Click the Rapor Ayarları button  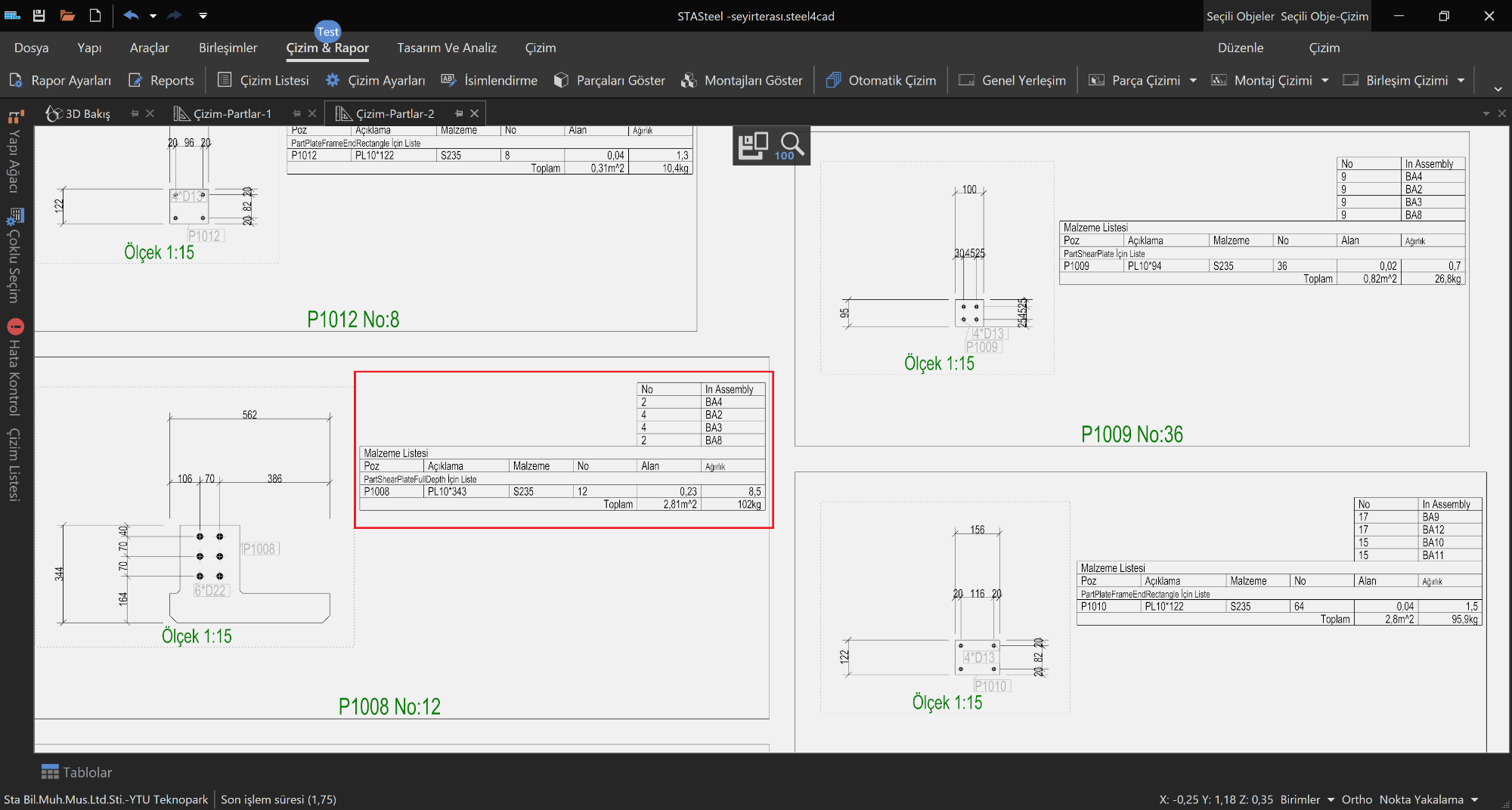coord(60,80)
